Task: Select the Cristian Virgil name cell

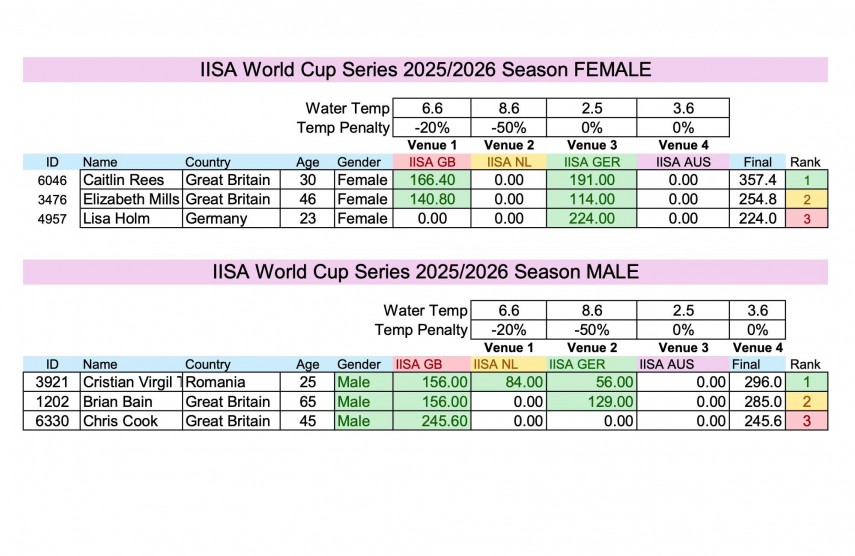Action: click(130, 382)
